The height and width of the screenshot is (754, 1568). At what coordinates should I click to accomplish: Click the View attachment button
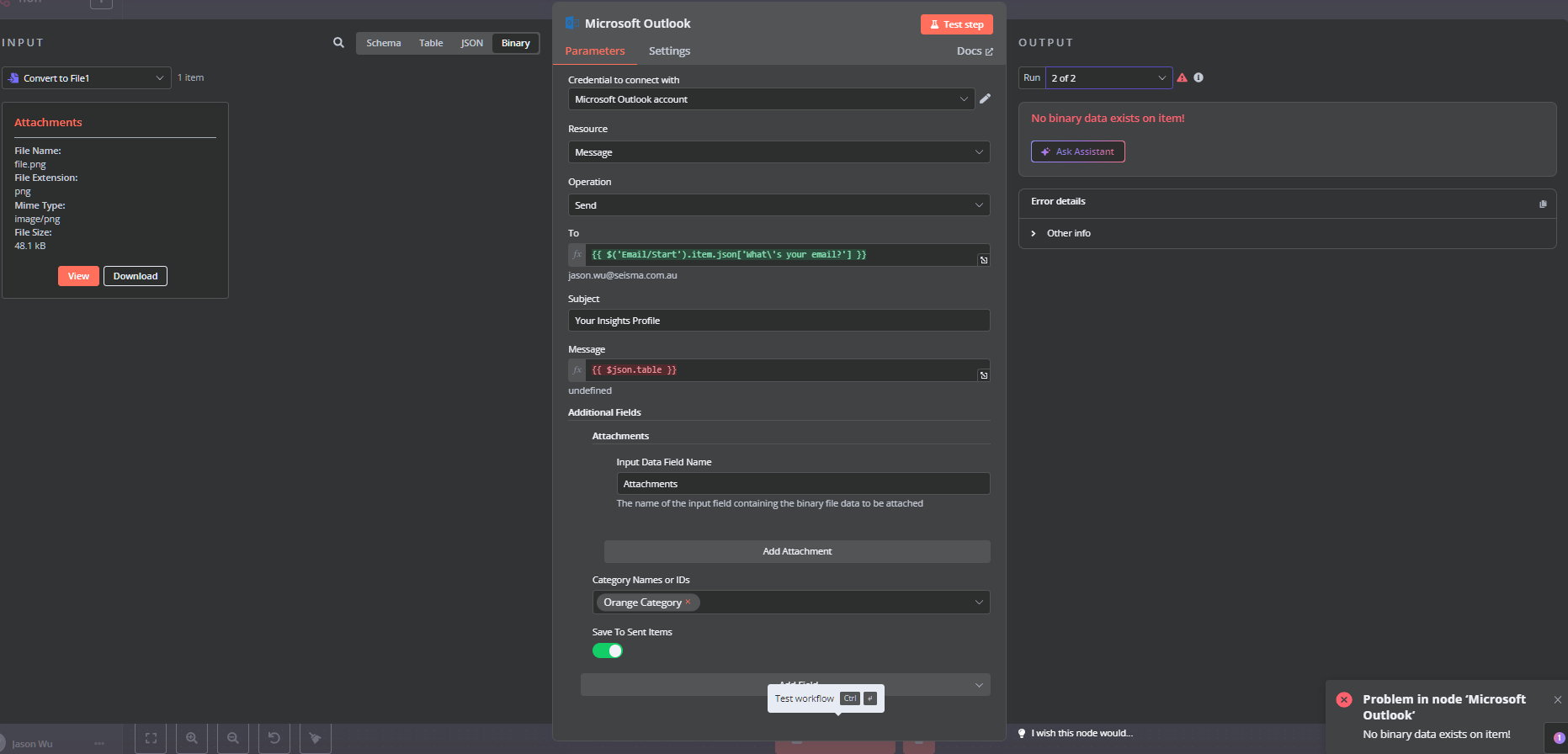(78, 276)
